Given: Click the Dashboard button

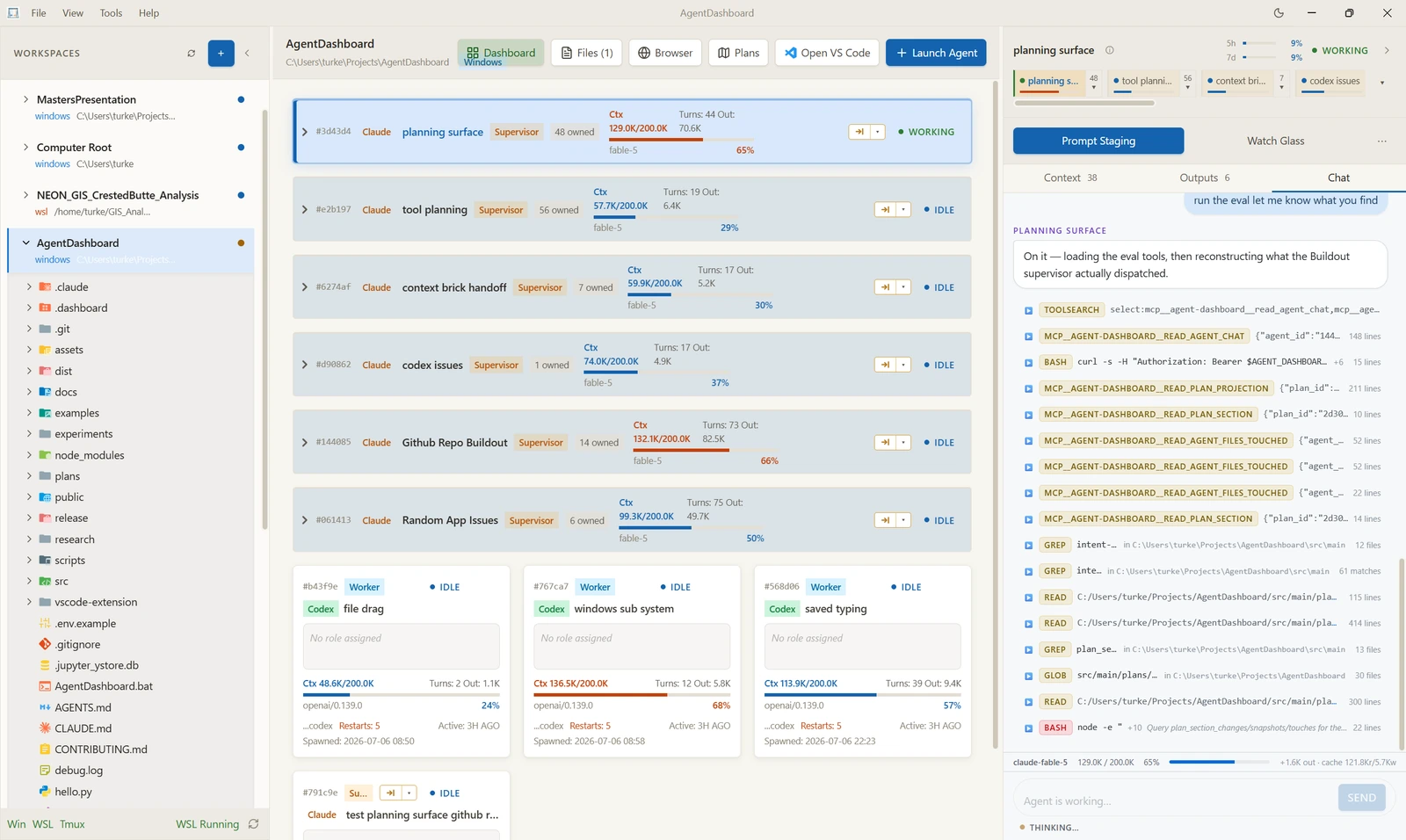Looking at the screenshot, I should [501, 53].
